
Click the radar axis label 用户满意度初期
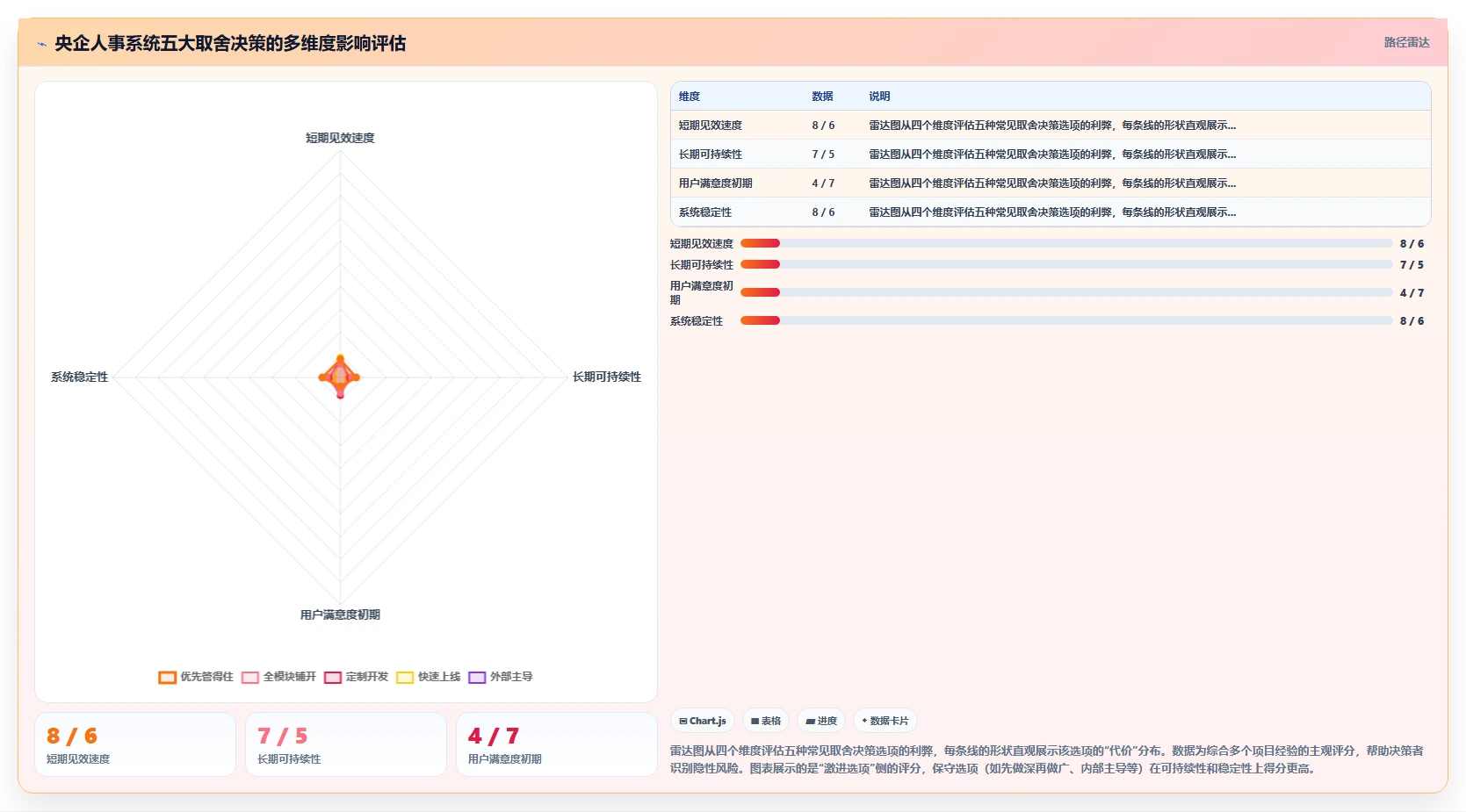point(340,614)
